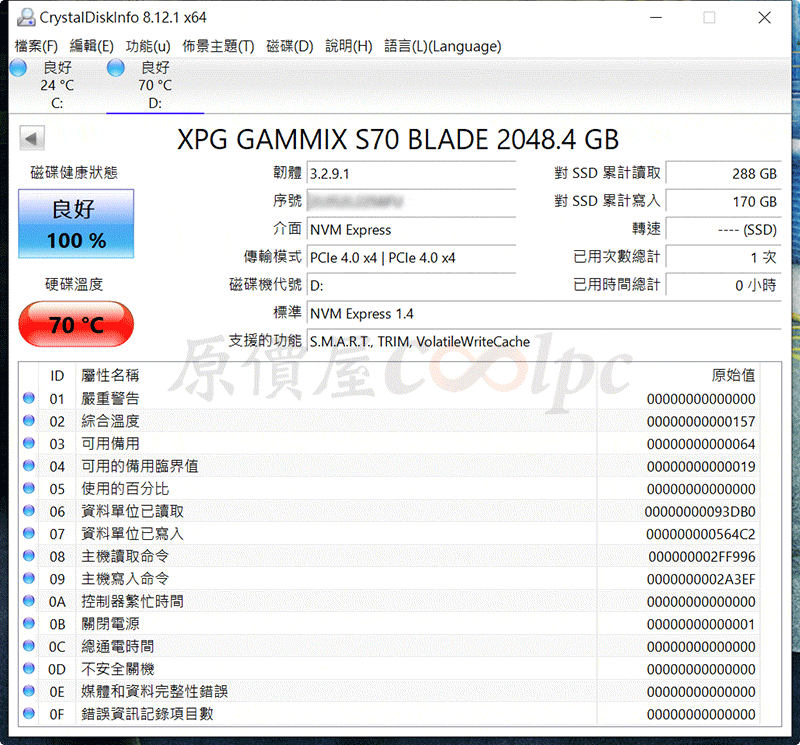
Task: Select the 使用的百分比 attribute name
Action: click(x=125, y=488)
